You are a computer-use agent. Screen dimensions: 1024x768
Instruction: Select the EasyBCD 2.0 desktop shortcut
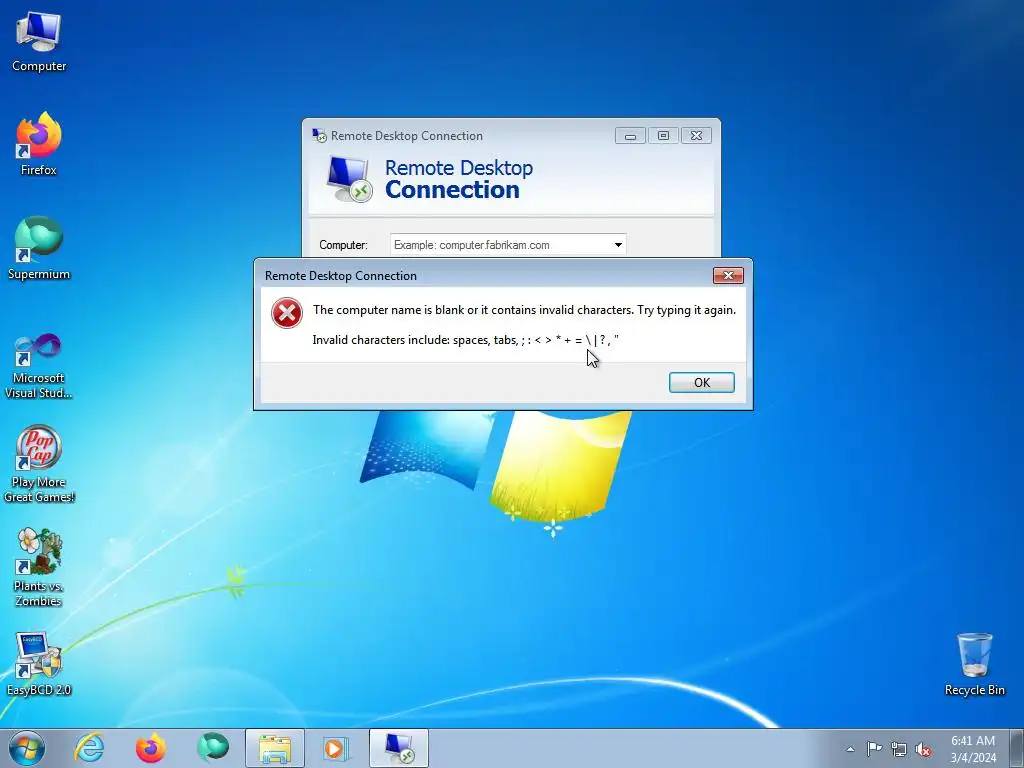(39, 664)
